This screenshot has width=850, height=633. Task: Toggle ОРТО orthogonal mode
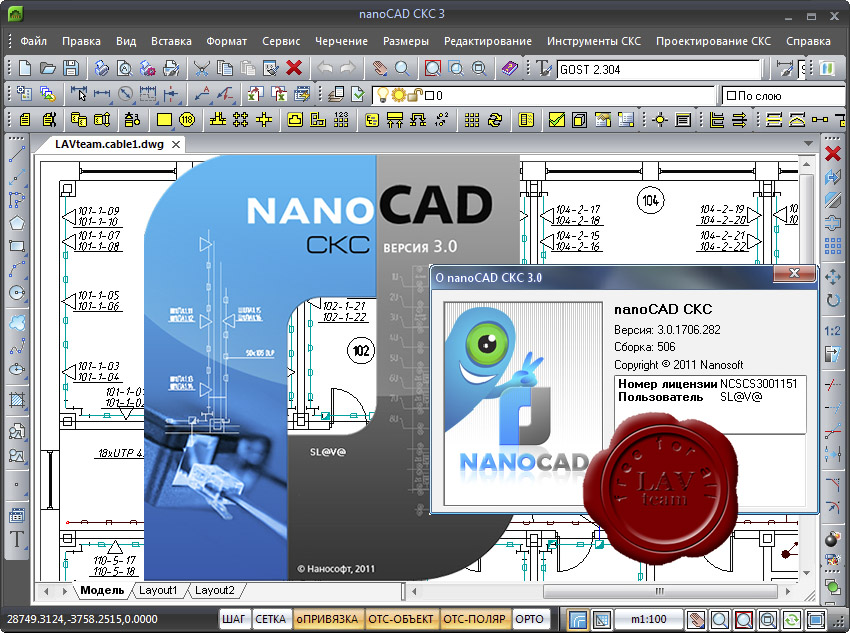pyautogui.click(x=529, y=619)
